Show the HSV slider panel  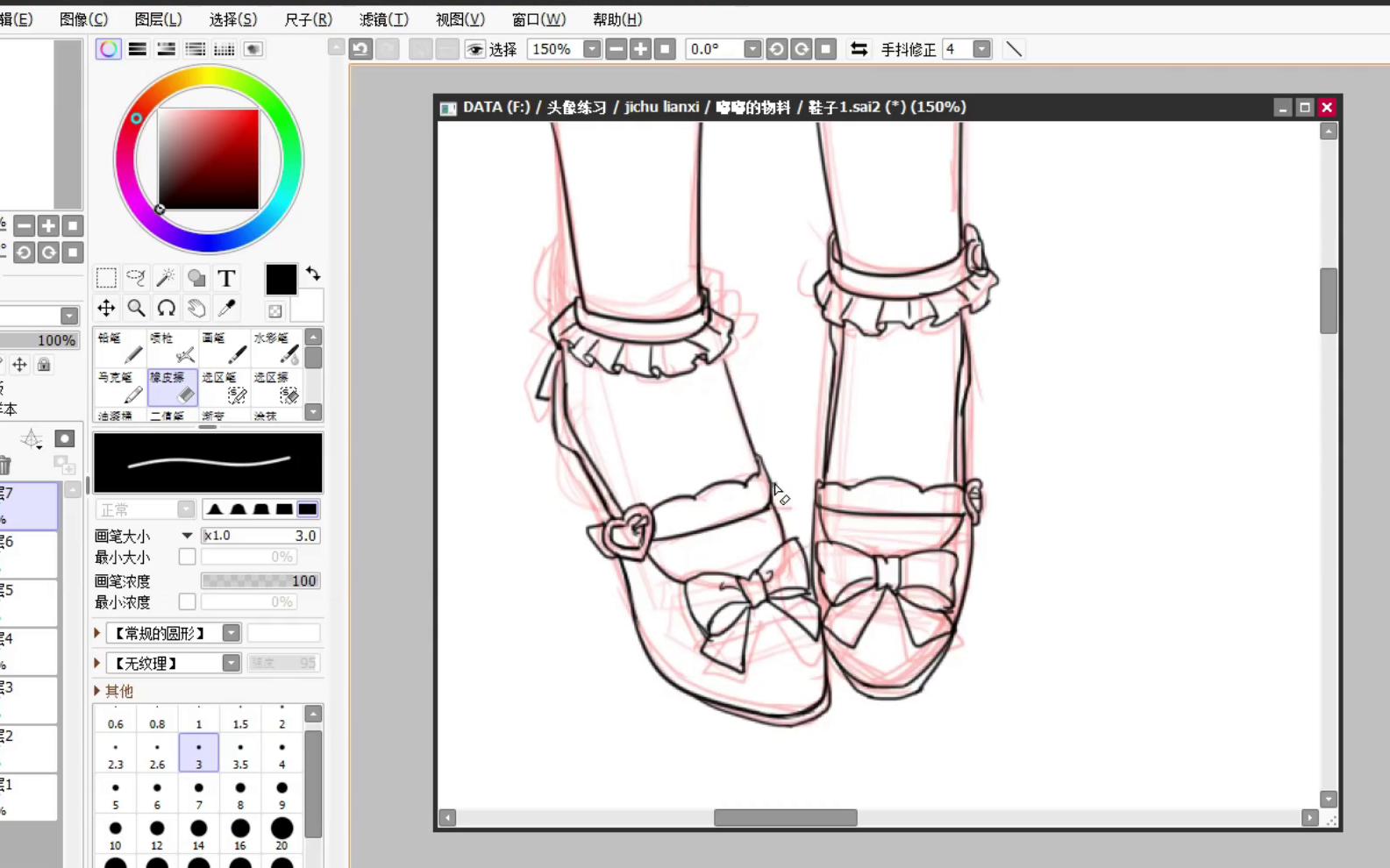(167, 49)
